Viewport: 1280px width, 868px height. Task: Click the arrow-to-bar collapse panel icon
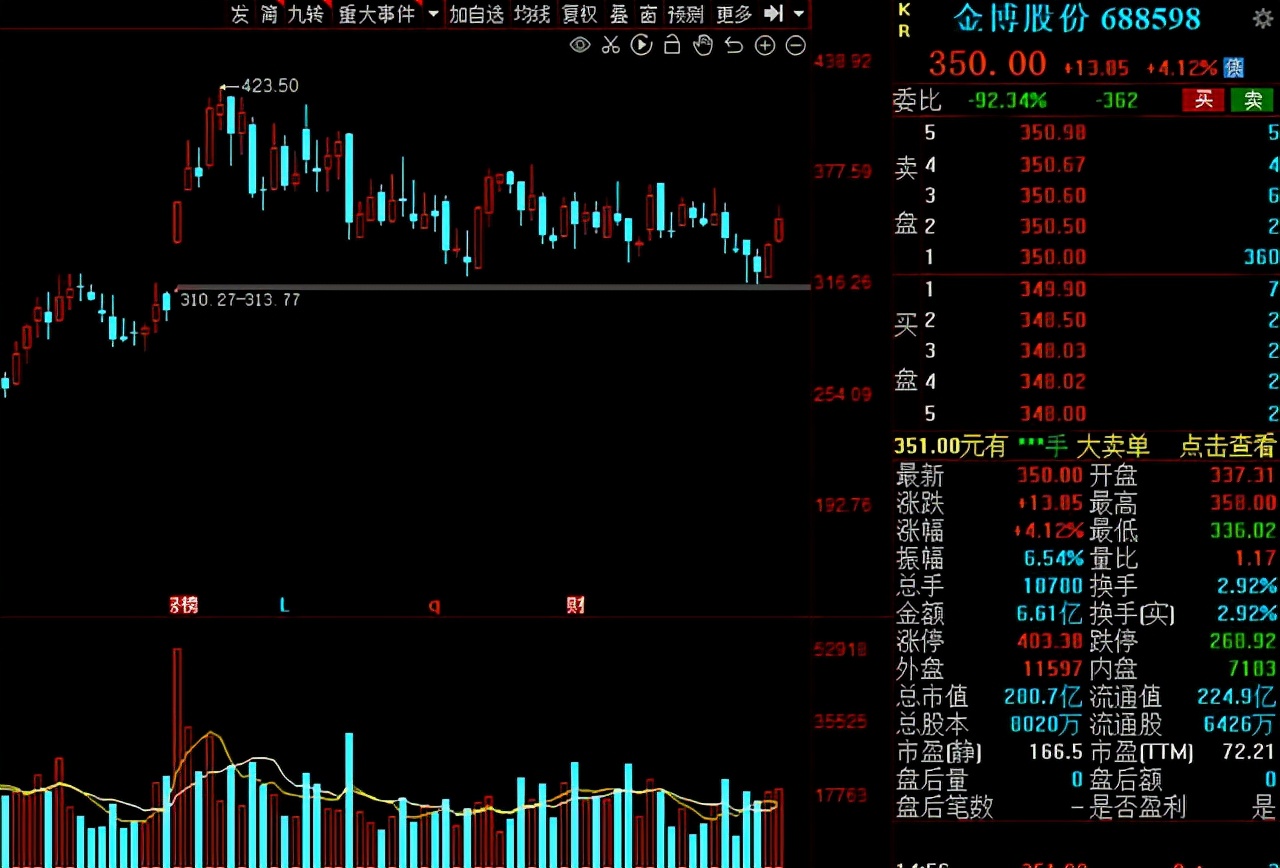(773, 14)
